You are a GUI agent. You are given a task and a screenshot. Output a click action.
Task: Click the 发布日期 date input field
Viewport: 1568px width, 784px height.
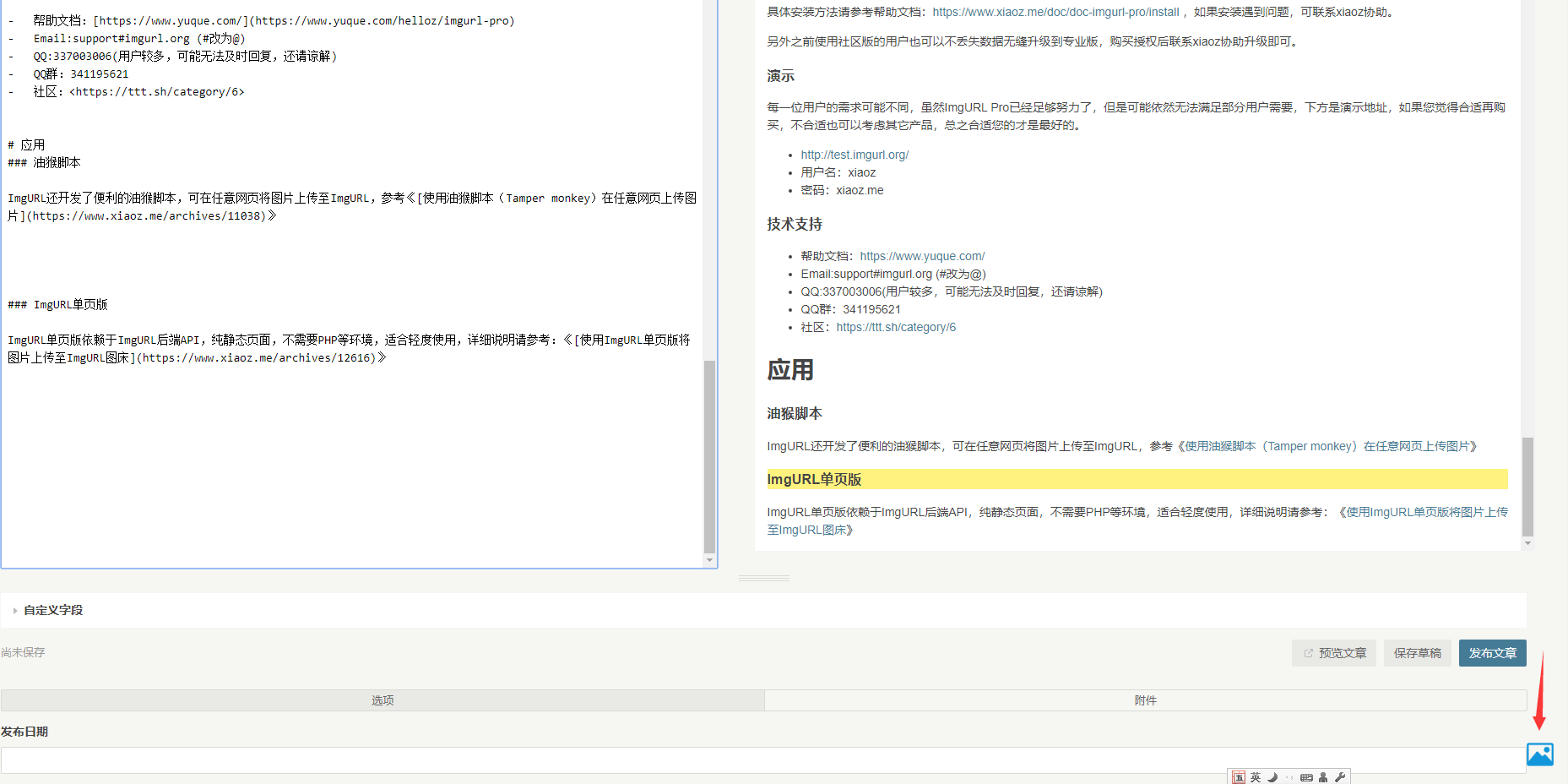coord(760,760)
